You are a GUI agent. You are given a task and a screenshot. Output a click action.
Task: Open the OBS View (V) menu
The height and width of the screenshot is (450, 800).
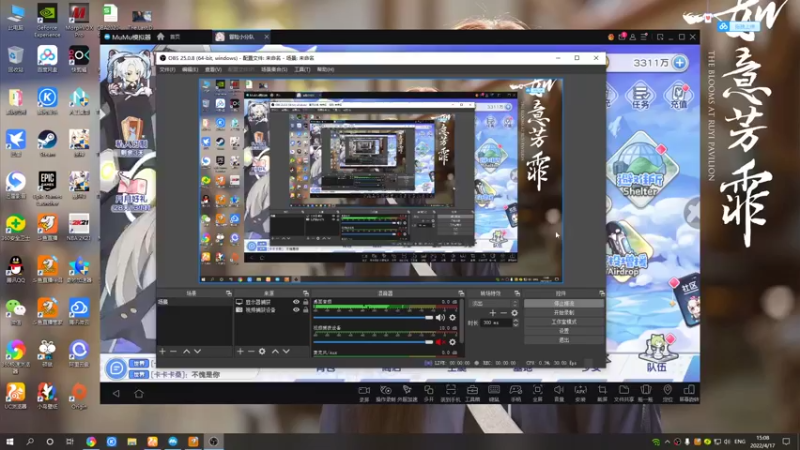click(x=213, y=69)
